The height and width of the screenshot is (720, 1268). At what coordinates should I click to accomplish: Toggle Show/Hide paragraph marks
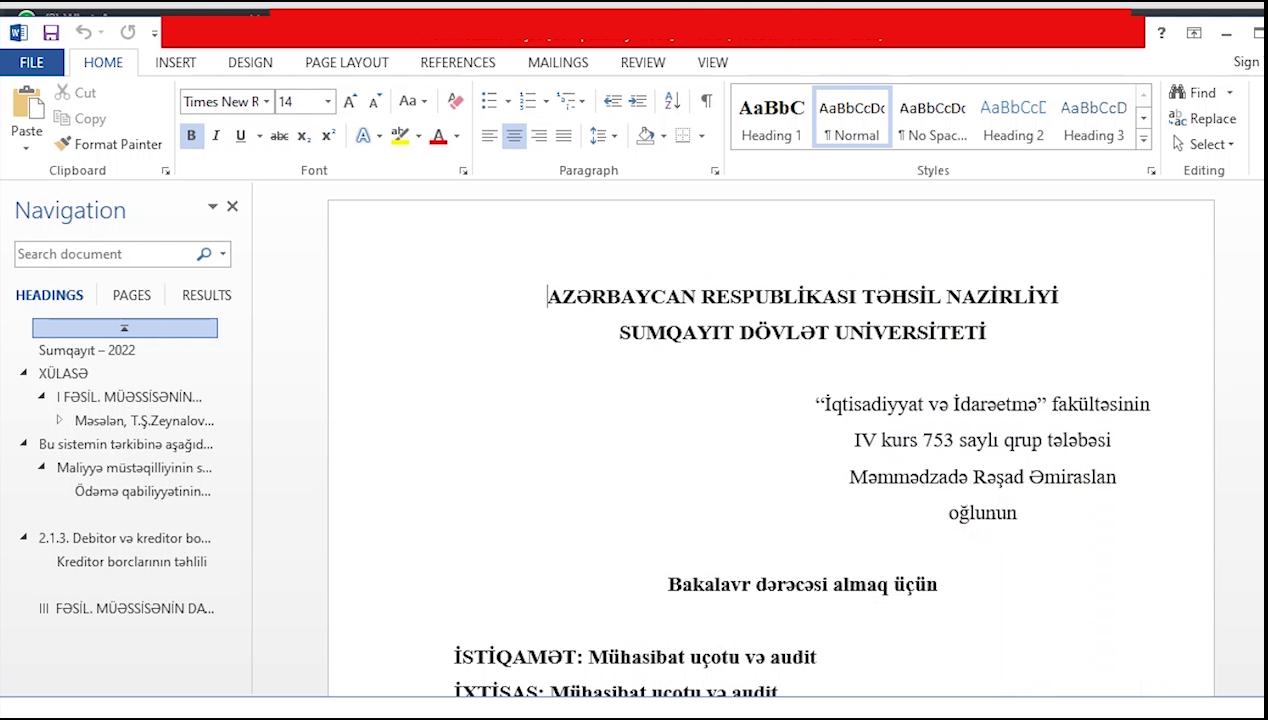point(706,101)
